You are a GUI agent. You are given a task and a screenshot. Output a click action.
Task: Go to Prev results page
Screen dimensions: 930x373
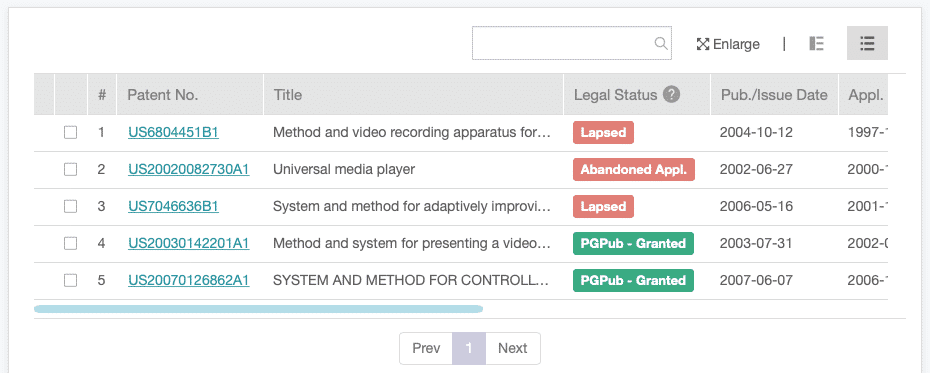click(x=426, y=348)
